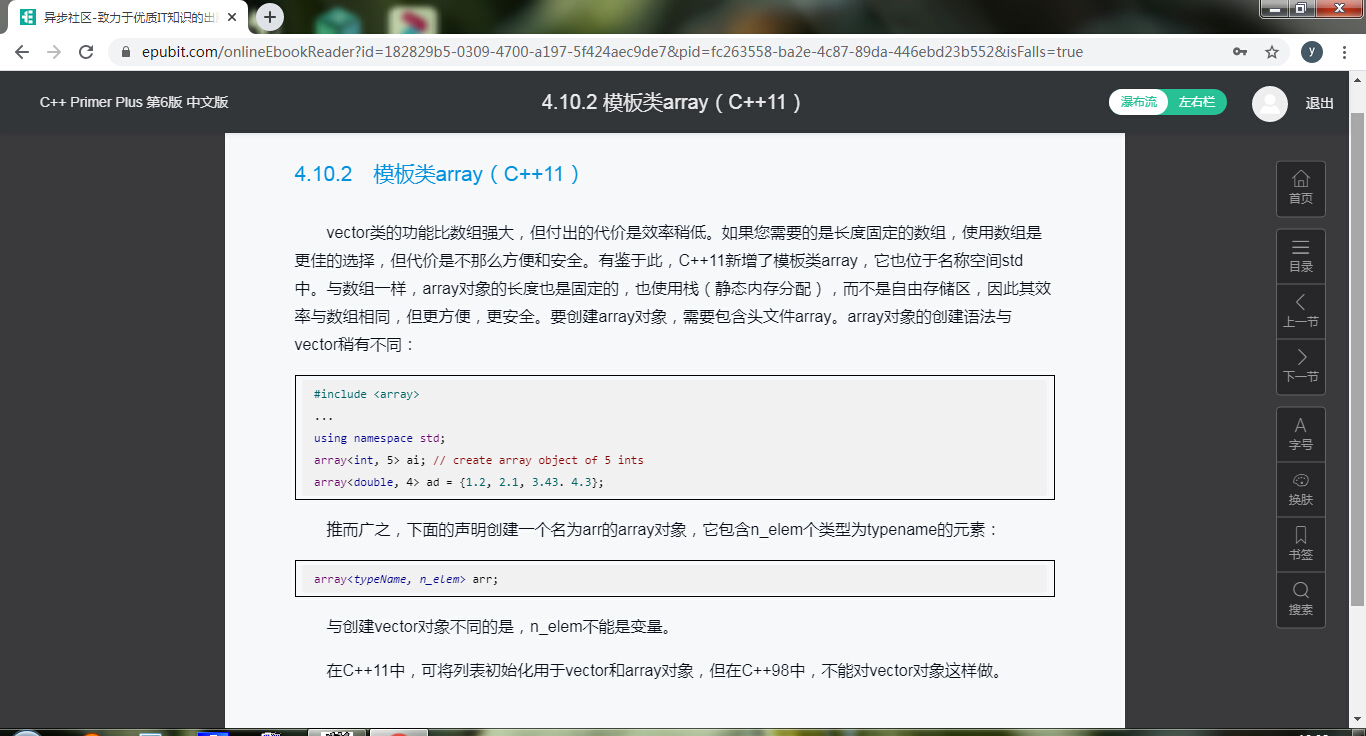The width and height of the screenshot is (1366, 736).
Task: Open the password key icon dropdown
Action: point(1240,52)
